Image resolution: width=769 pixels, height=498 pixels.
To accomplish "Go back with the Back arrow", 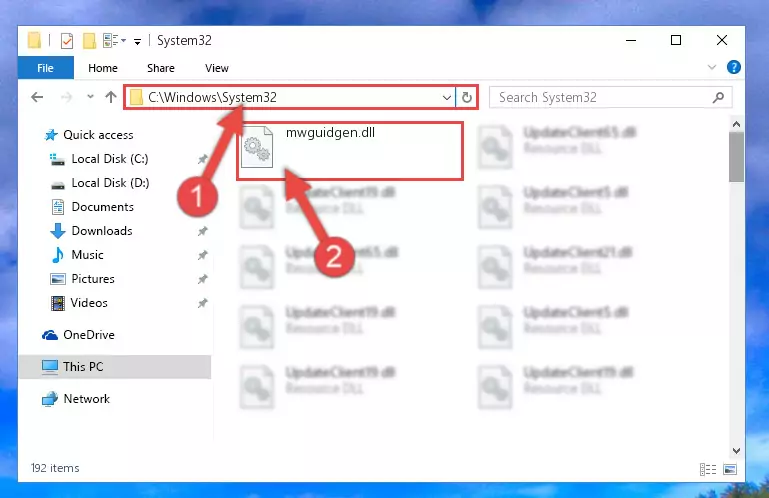I will click(37, 97).
